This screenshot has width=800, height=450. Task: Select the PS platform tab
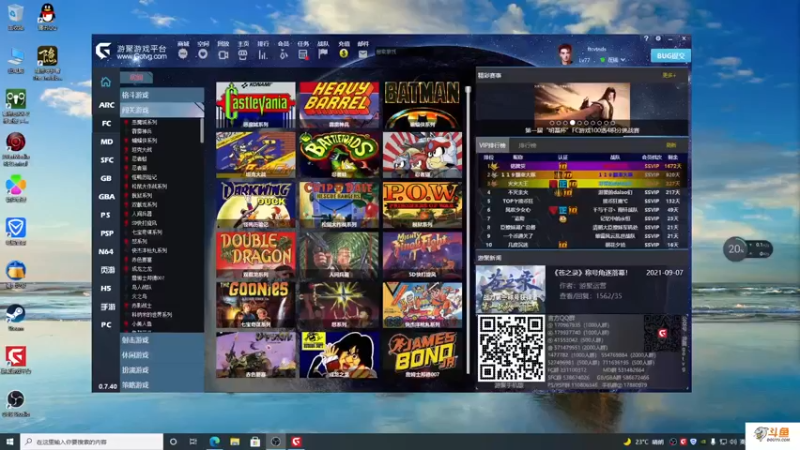(106, 215)
